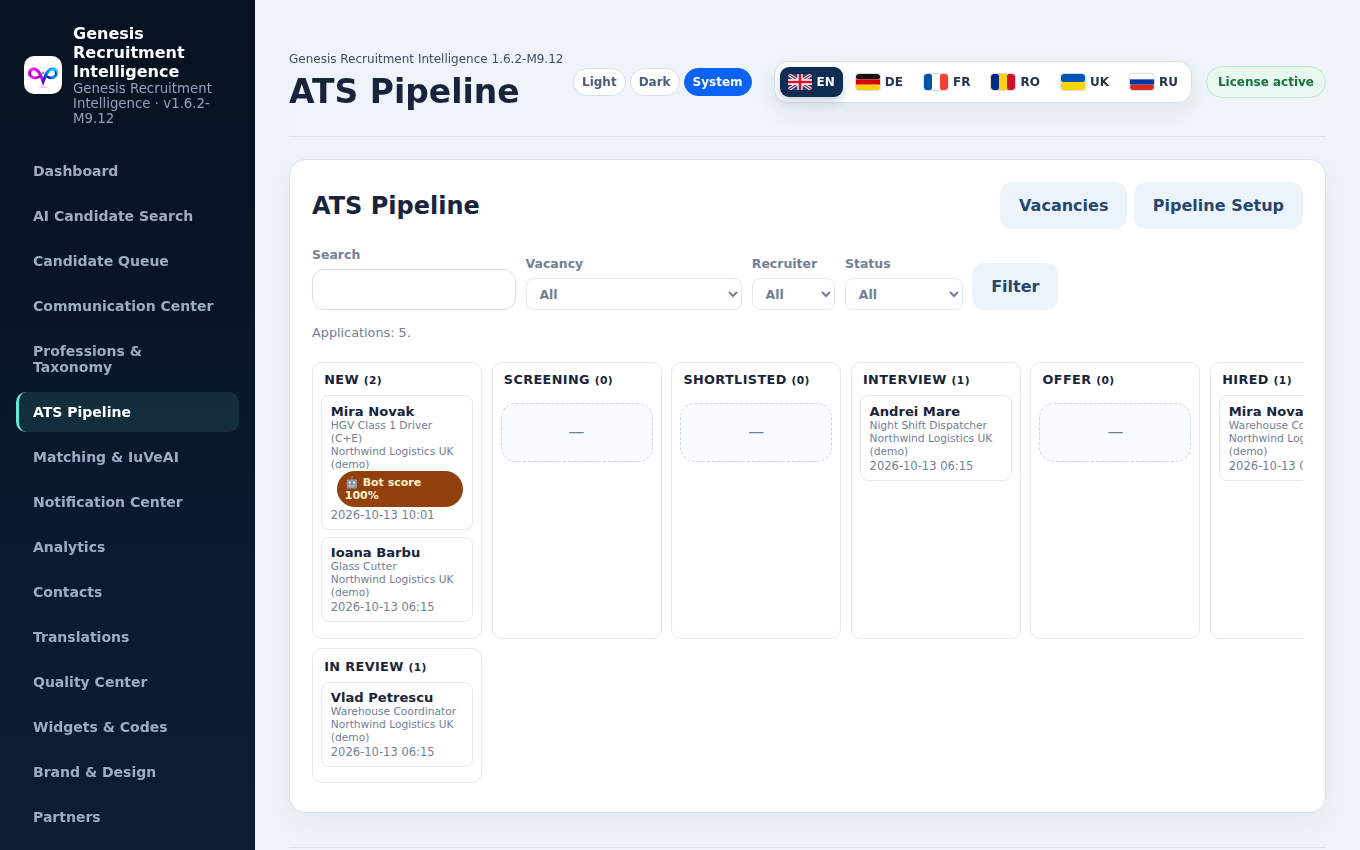Open Quality Center in sidebar

click(x=127, y=682)
